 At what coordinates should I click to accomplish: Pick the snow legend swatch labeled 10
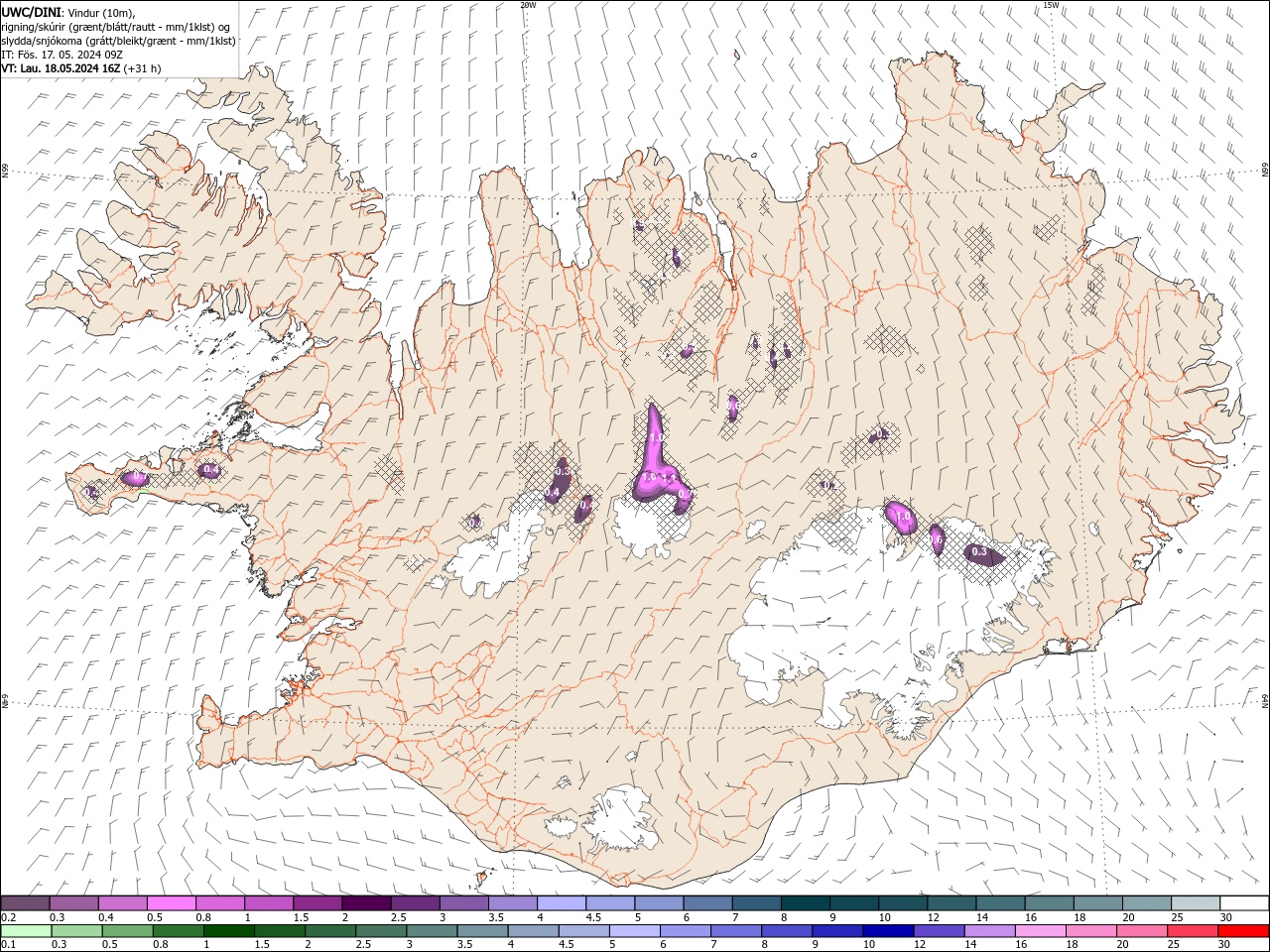[902, 903]
